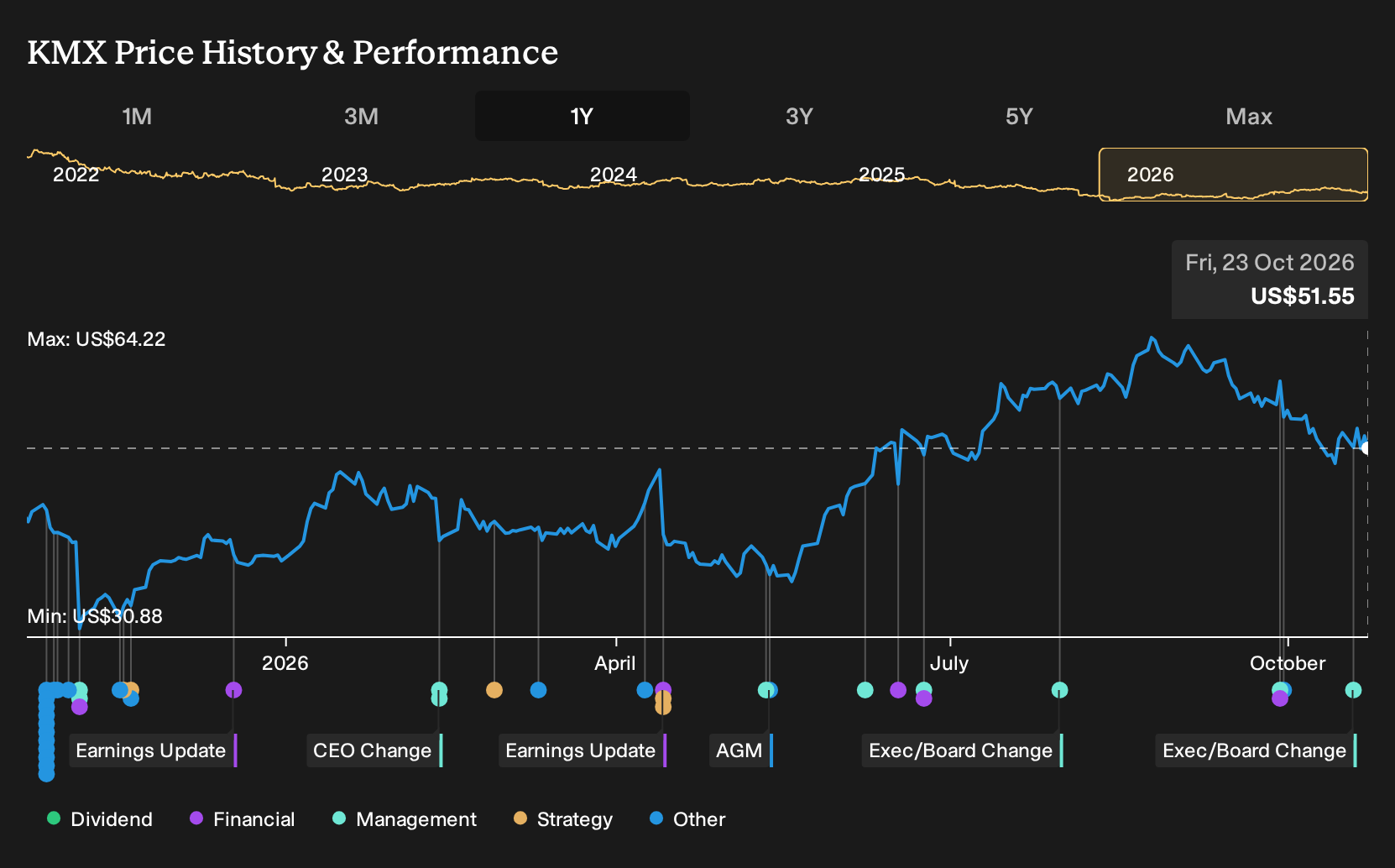Toggle the Strategy legend filter
Screen dimensions: 1395x868
tap(563, 819)
